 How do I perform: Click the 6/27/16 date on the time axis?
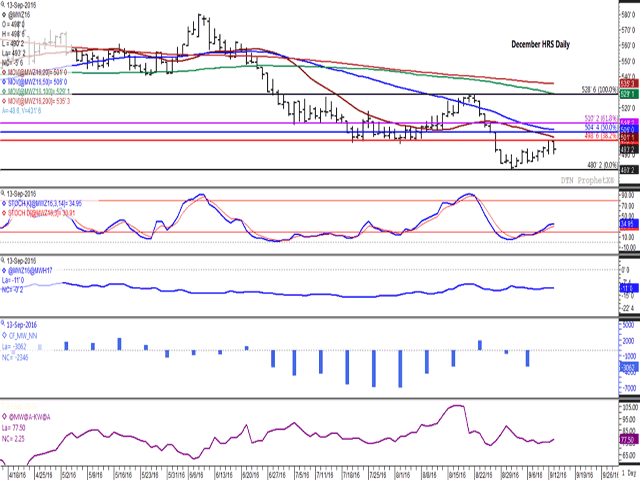click(x=278, y=475)
